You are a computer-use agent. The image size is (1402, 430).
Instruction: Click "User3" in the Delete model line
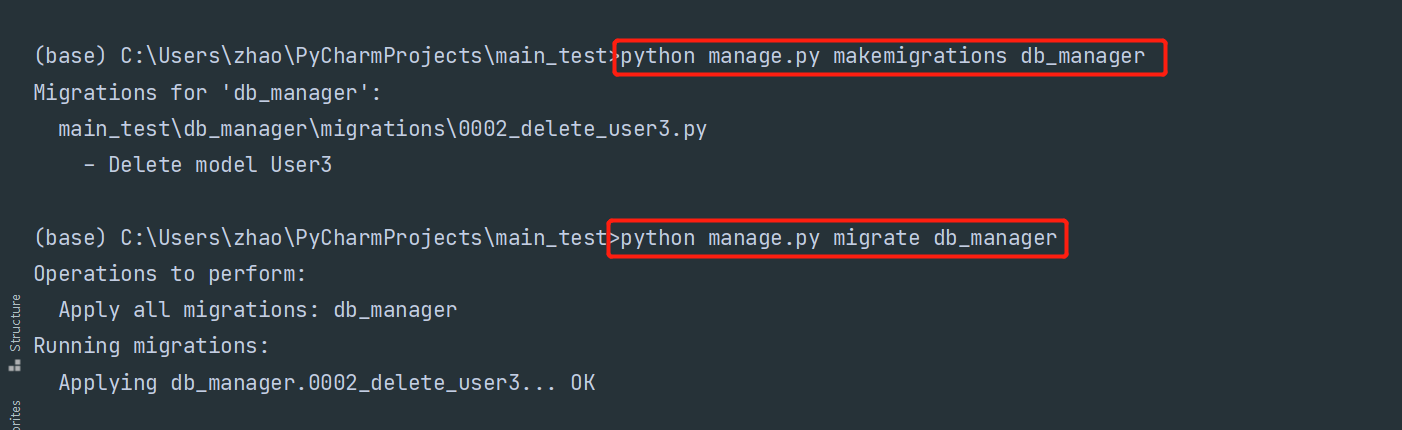click(x=301, y=165)
